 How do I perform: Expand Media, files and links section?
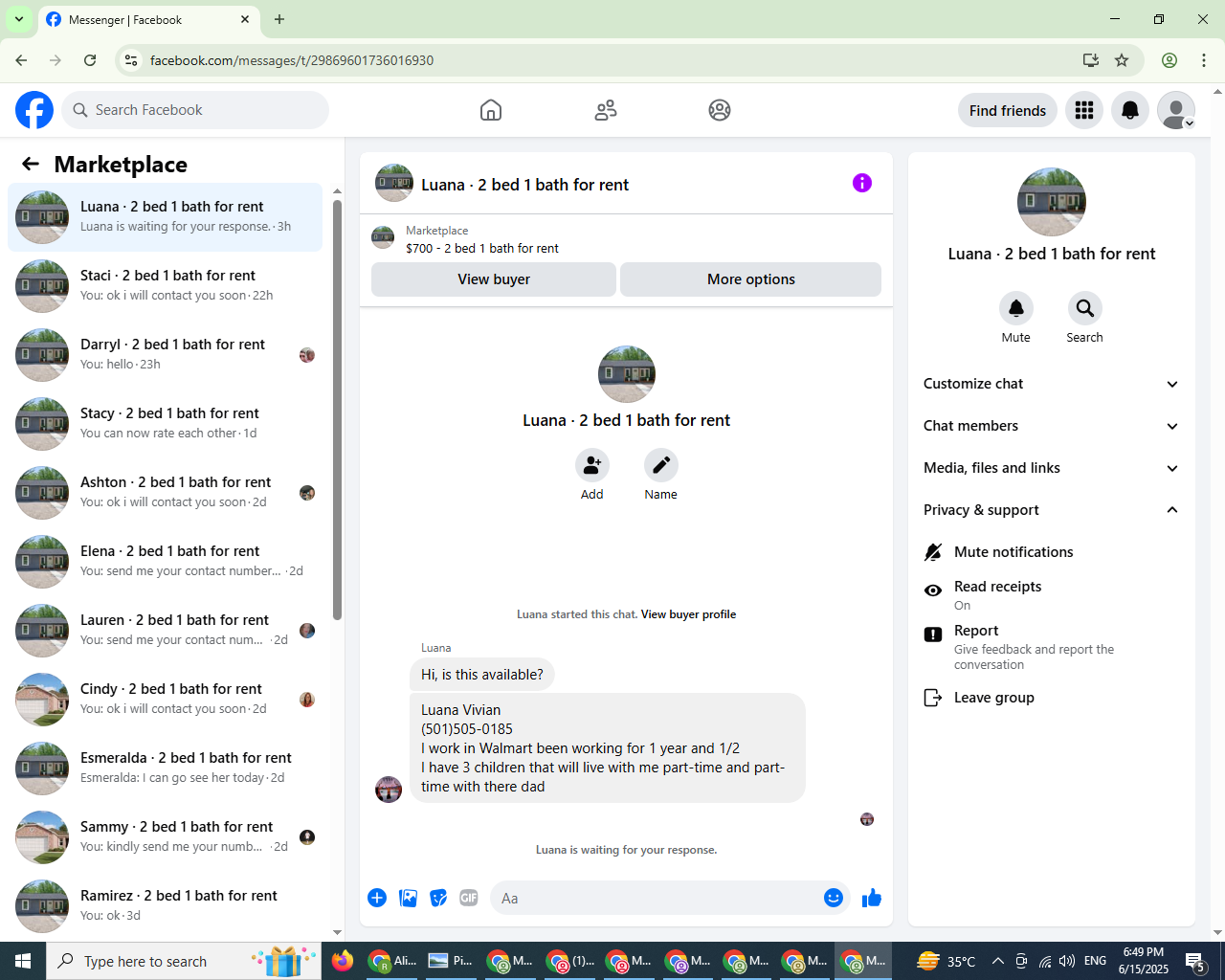(1051, 468)
